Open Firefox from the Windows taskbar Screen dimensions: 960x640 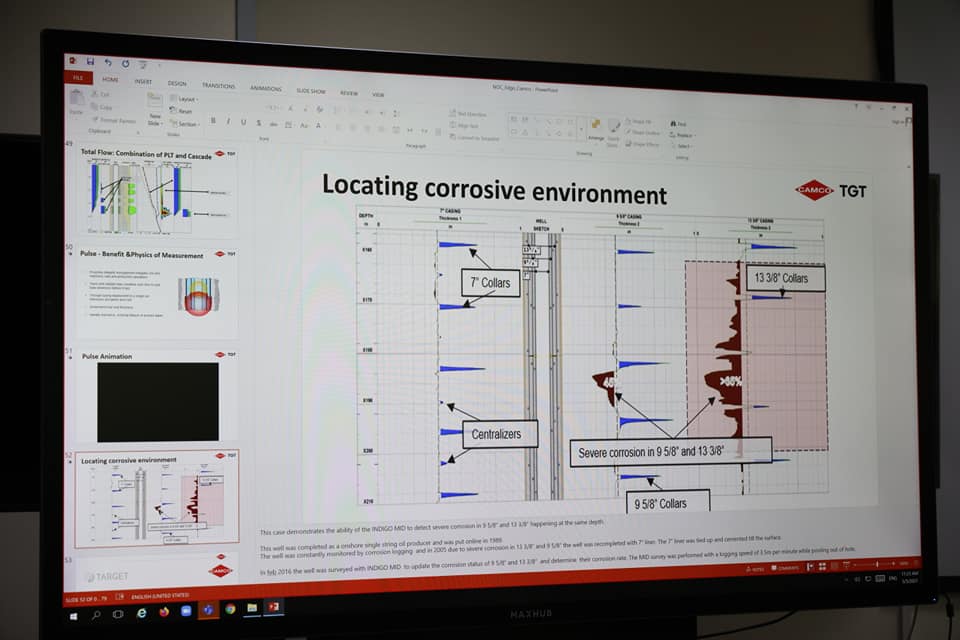[164, 611]
